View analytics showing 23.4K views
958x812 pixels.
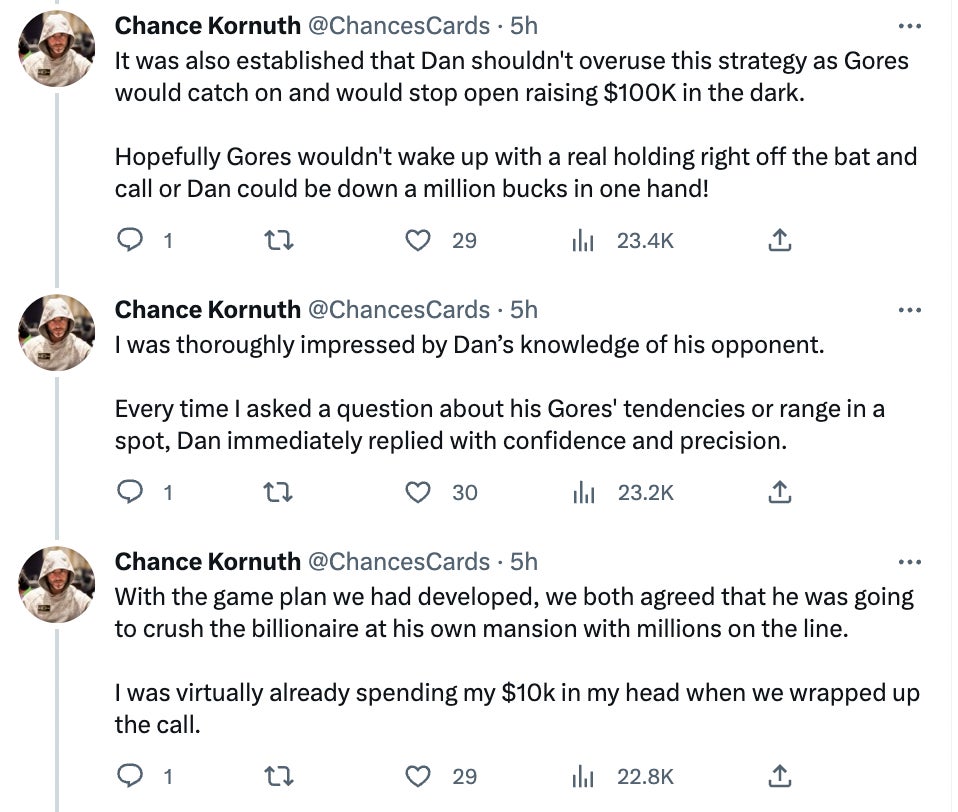[x=578, y=240]
